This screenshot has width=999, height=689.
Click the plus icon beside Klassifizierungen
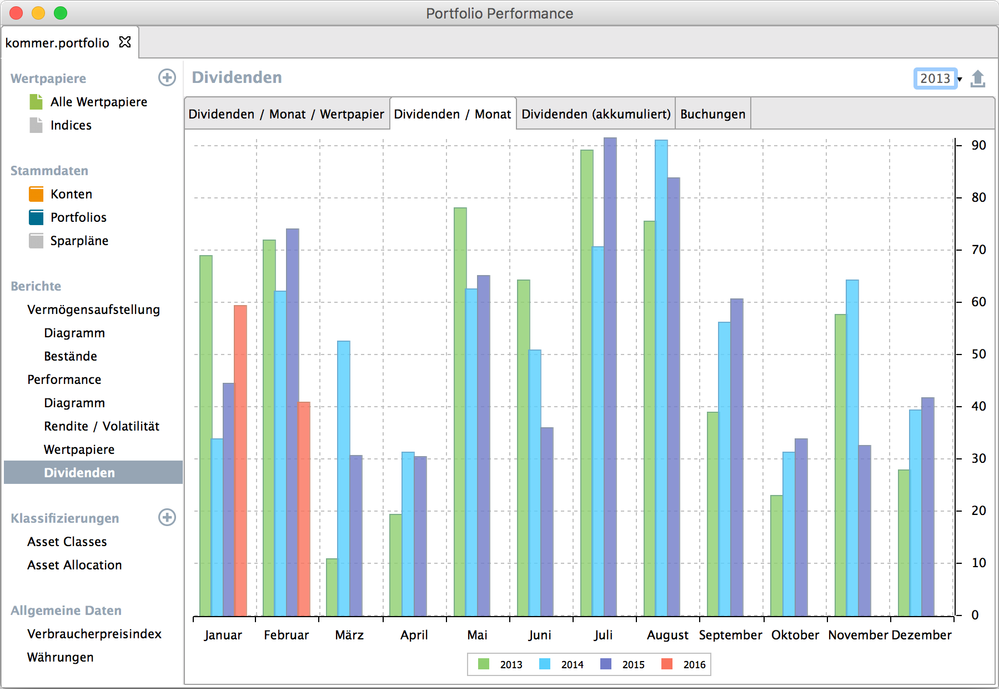click(x=167, y=518)
